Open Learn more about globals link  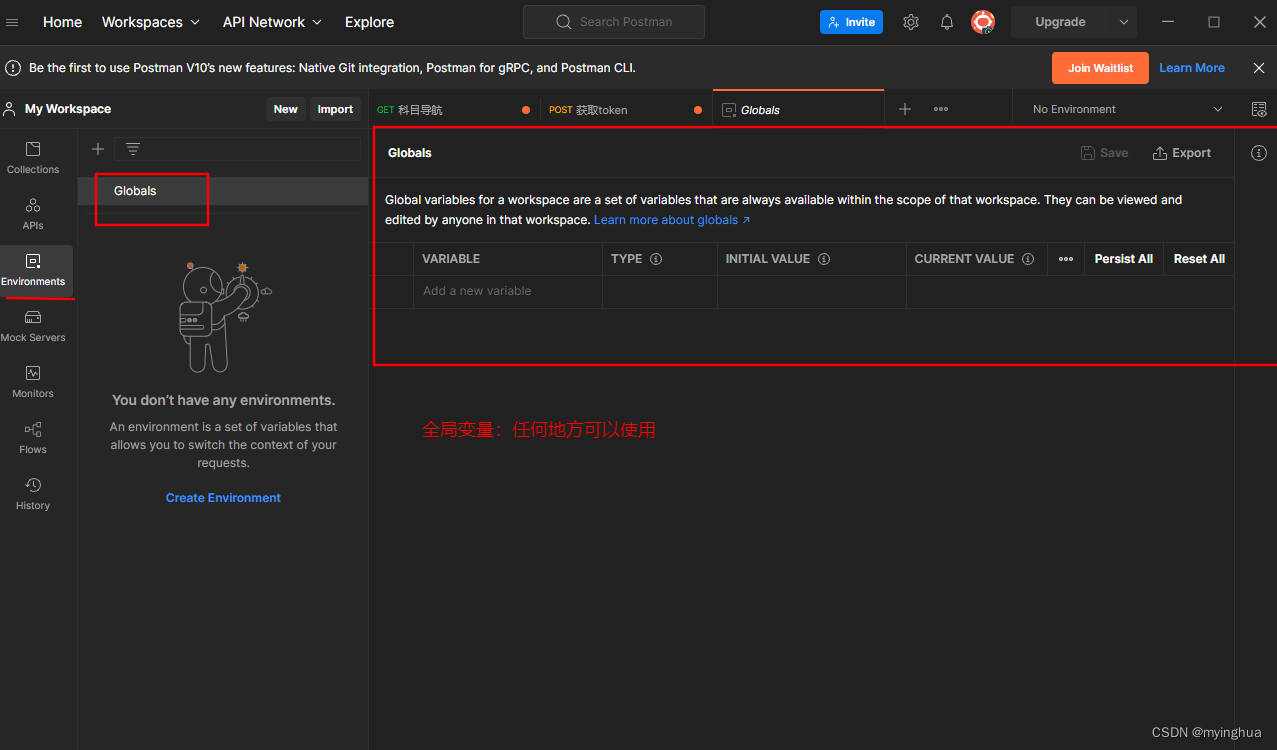click(x=672, y=220)
